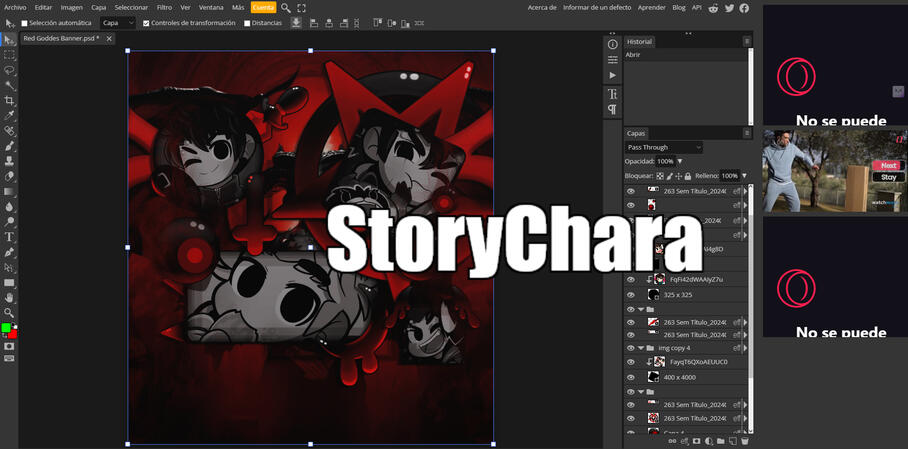Open the Reddit link icon
The height and width of the screenshot is (449, 908).
click(714, 7)
